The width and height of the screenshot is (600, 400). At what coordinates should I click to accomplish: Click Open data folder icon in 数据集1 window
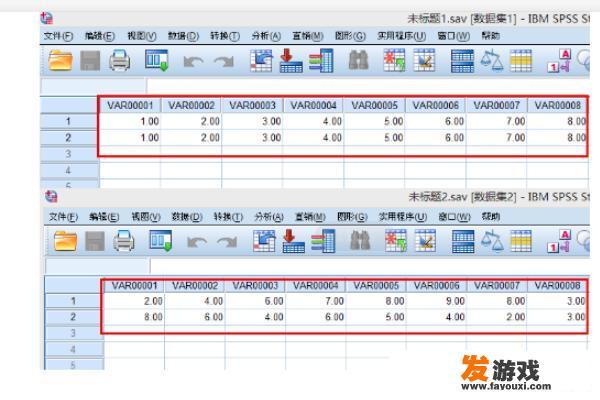[60, 61]
